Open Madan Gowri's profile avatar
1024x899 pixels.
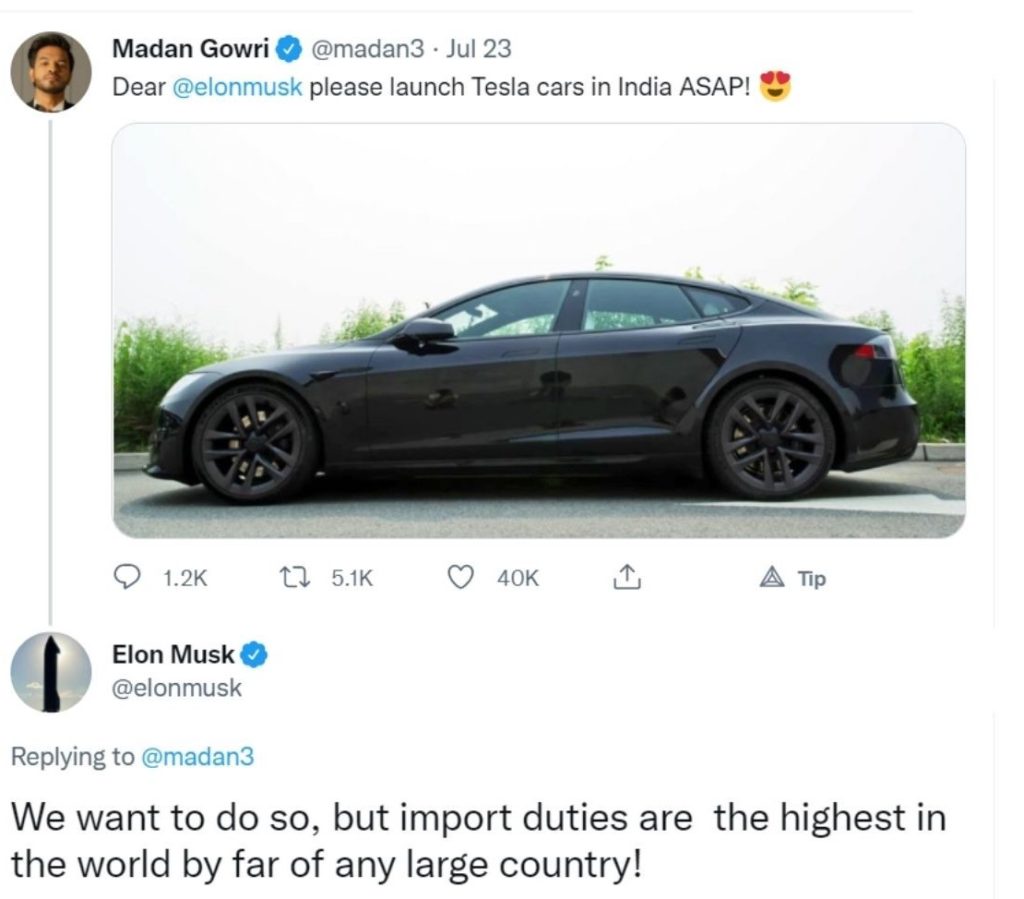tap(50, 71)
